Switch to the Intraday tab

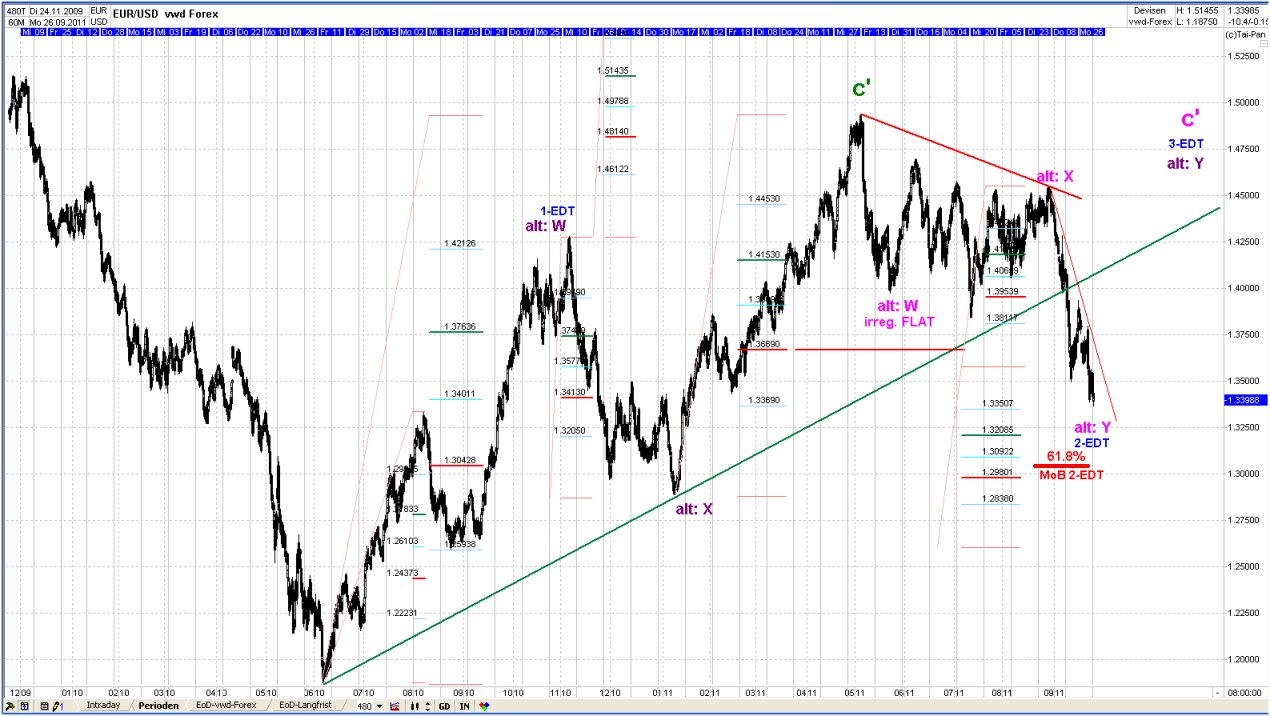tap(104, 704)
